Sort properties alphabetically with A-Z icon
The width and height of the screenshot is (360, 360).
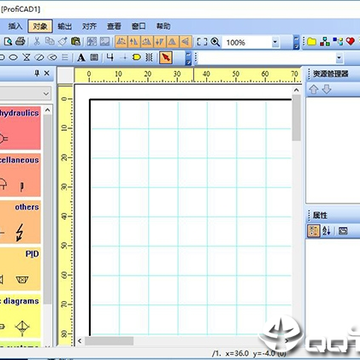pyautogui.click(x=327, y=231)
